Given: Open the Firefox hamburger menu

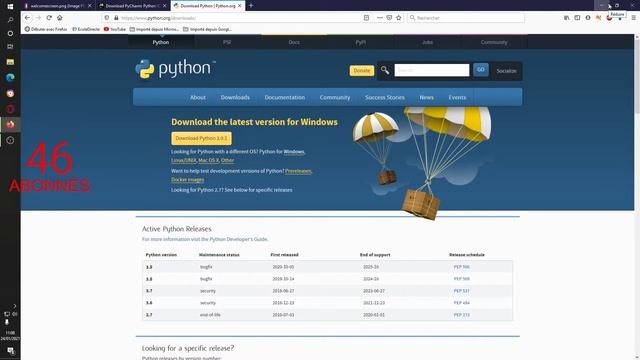Looking at the screenshot, I should pos(633,18).
